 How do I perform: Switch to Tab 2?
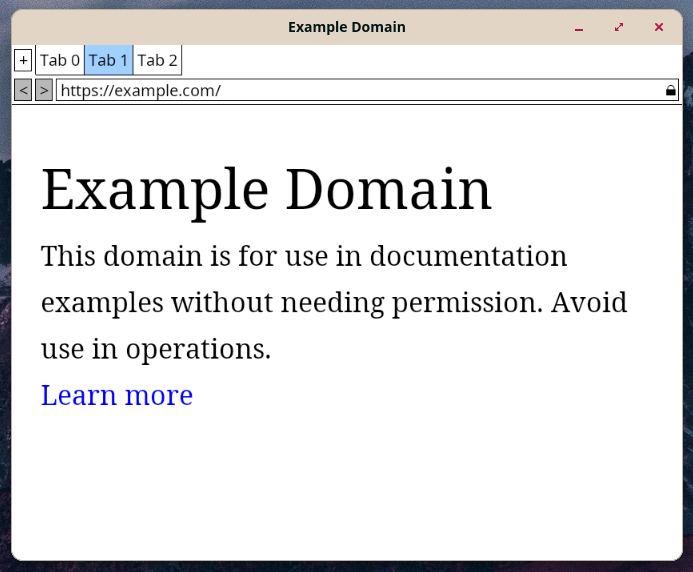click(157, 60)
